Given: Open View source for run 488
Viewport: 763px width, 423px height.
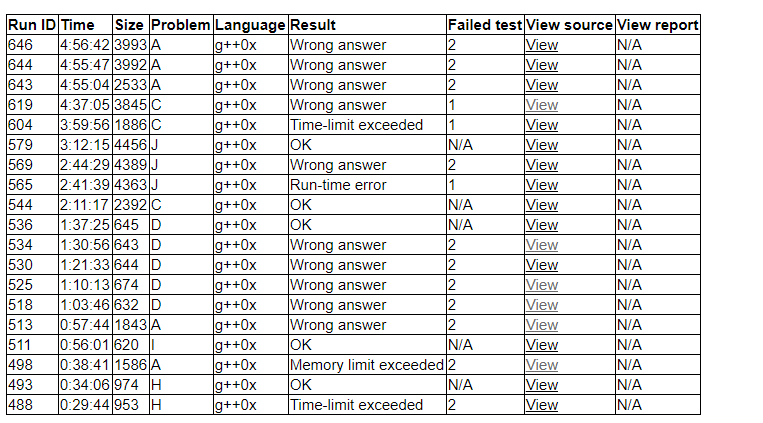Looking at the screenshot, I should tap(541, 405).
